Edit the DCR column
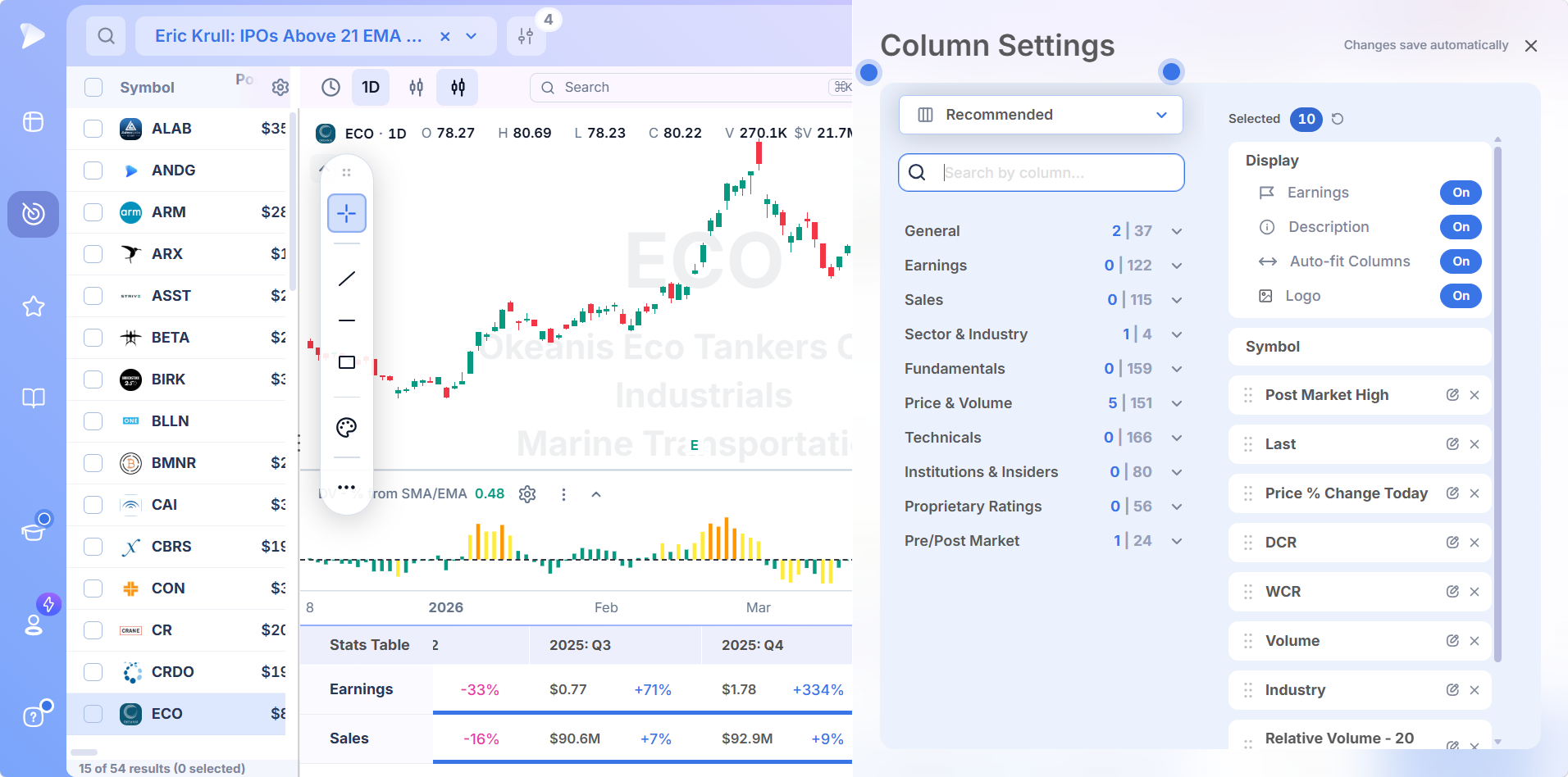Viewport: 1568px width, 777px height. [x=1452, y=543]
